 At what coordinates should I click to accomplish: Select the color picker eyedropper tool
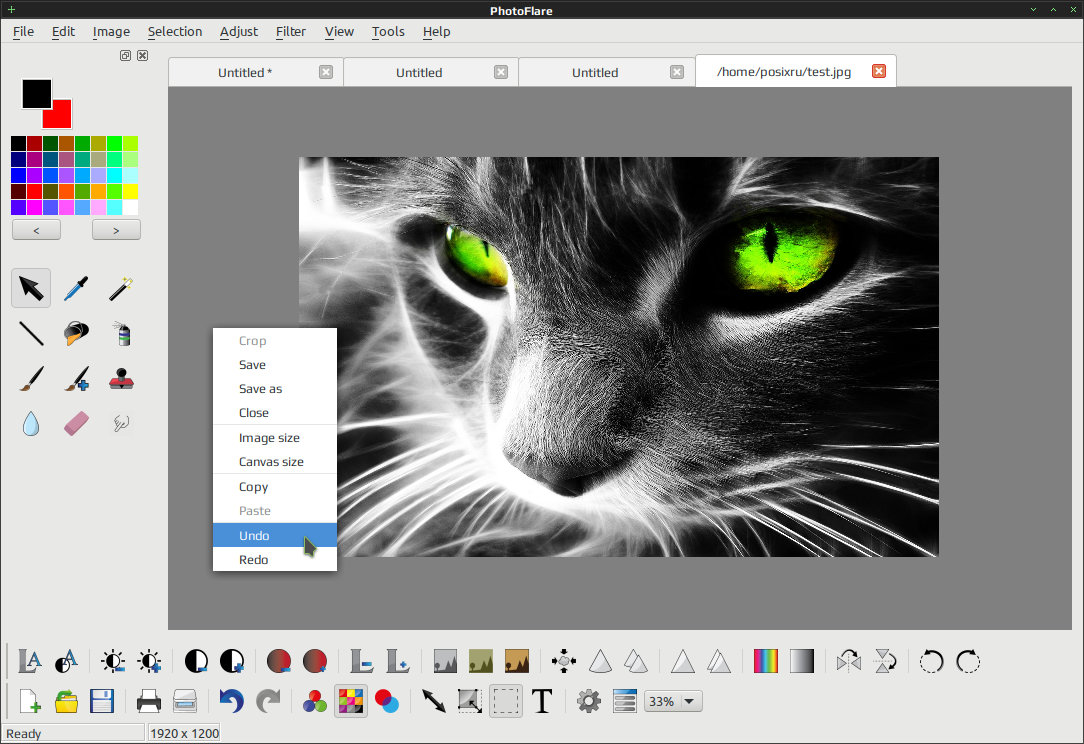point(76,288)
